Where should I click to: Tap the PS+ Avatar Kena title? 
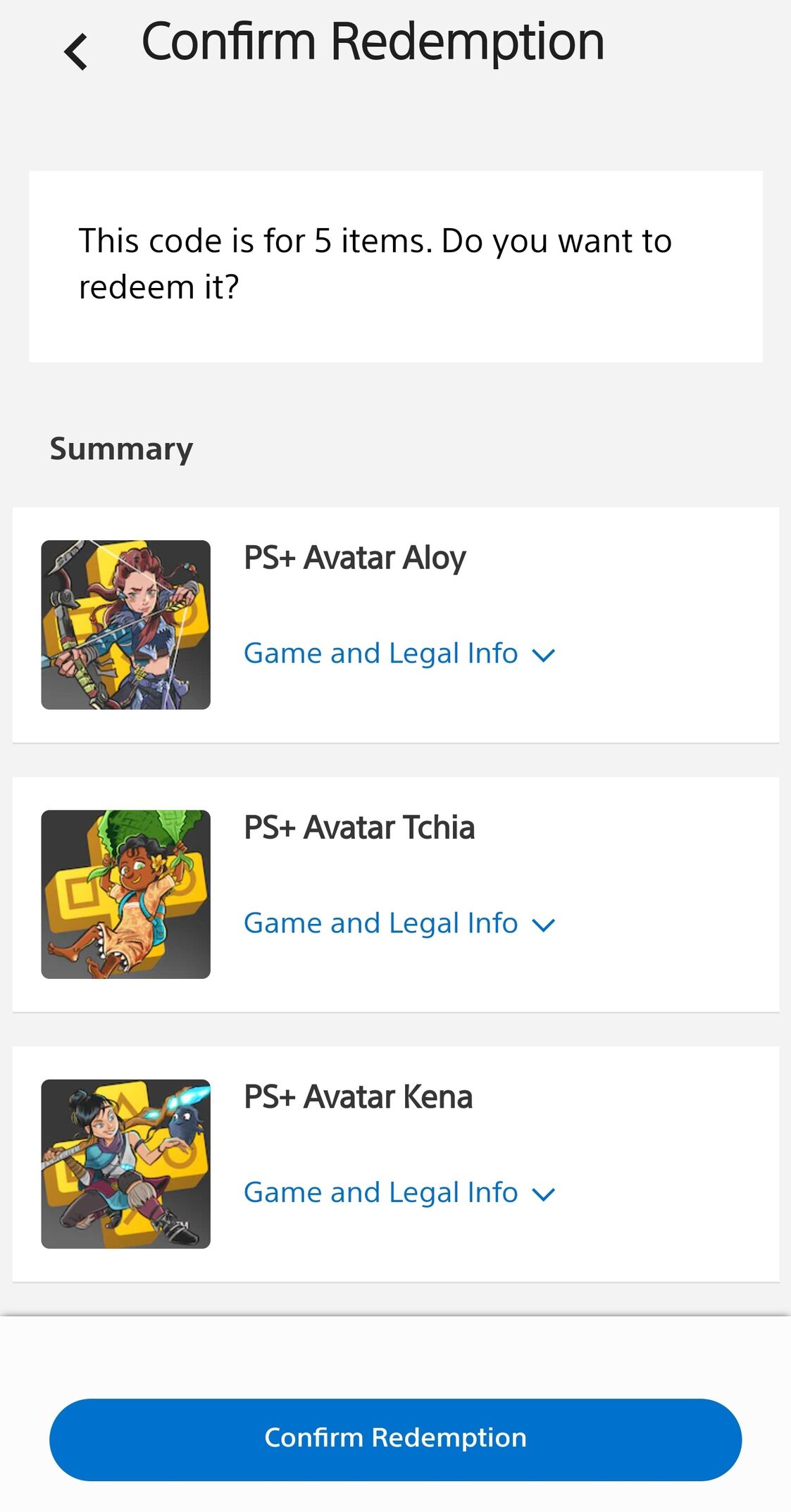[x=358, y=1097]
